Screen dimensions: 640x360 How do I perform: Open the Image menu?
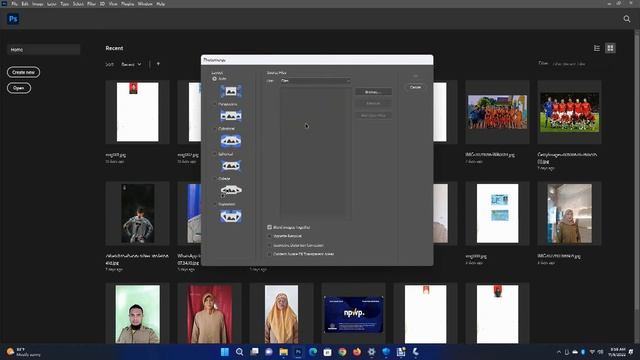tap(38, 4)
